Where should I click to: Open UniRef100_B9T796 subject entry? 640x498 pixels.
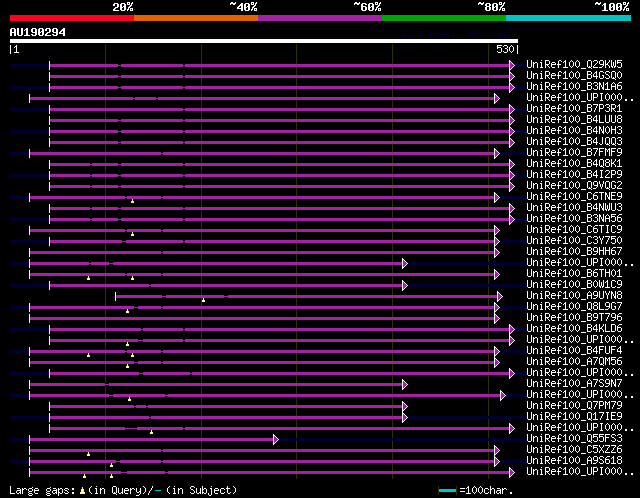tap(574, 318)
